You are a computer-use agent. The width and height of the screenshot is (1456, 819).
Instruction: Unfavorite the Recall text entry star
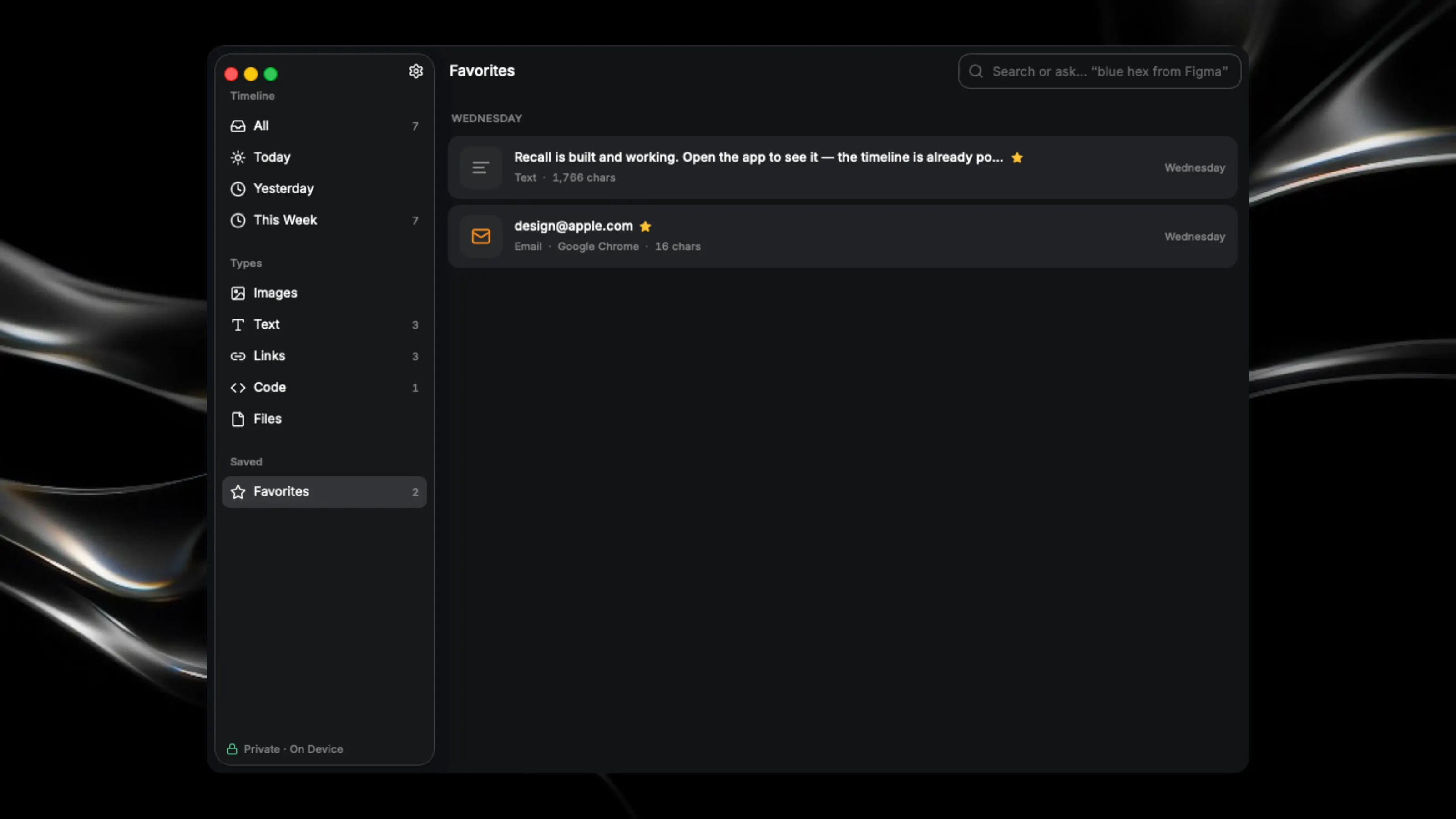click(x=1017, y=158)
